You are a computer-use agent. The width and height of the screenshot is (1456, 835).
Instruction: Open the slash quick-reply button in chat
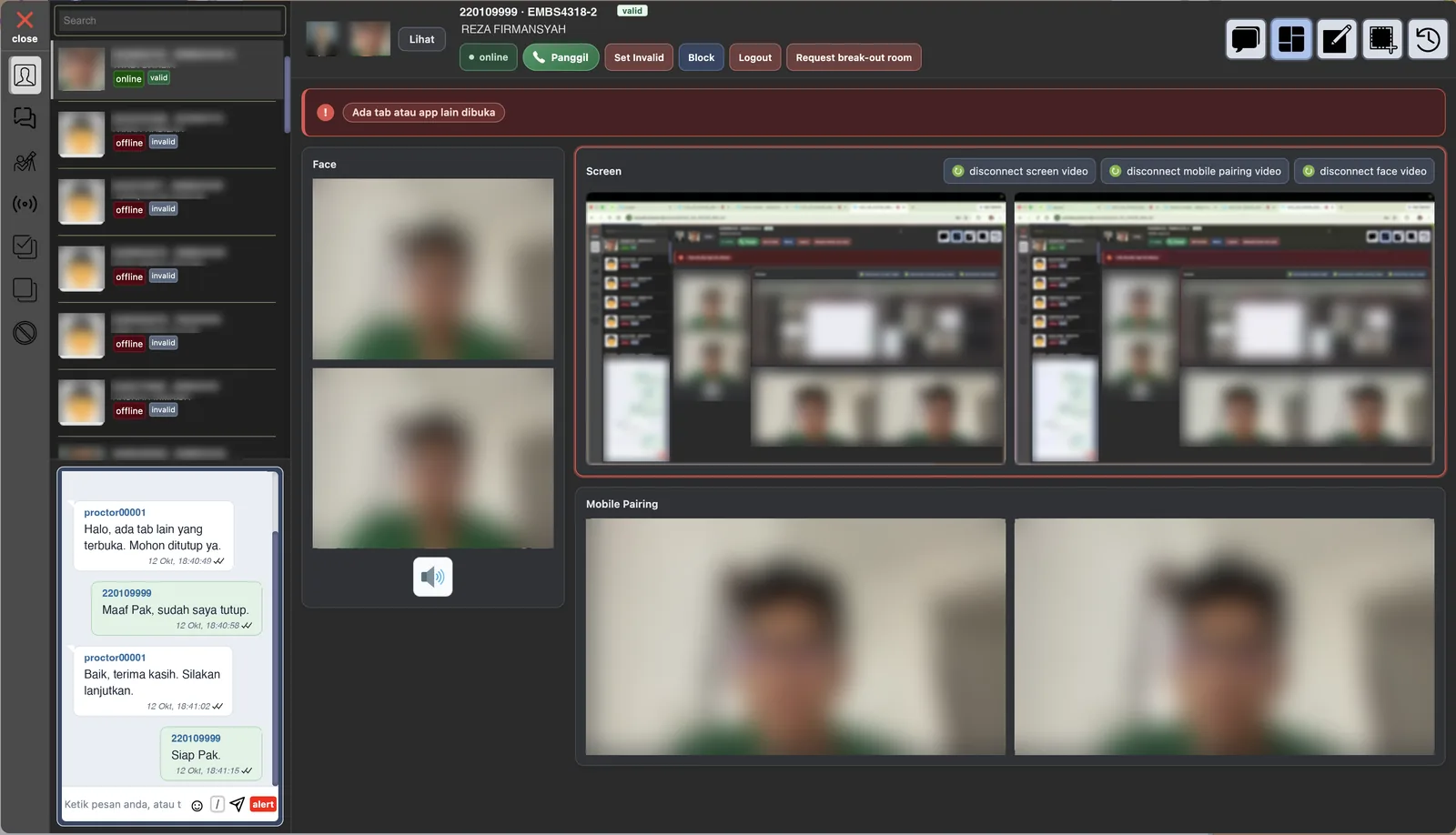pyautogui.click(x=217, y=804)
